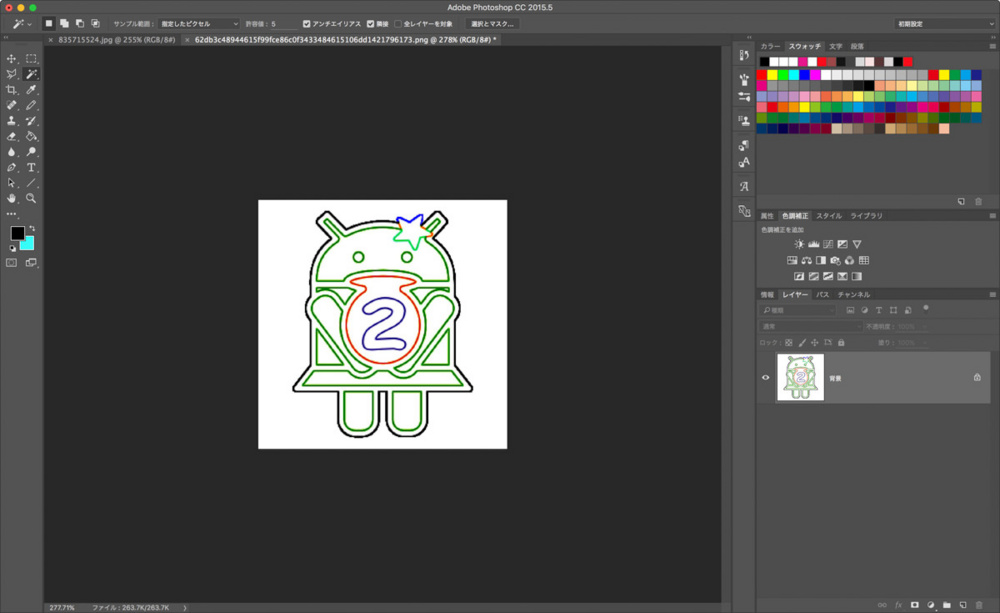Switch to the 文字 panel tab
This screenshot has height=613, width=1000.
point(835,46)
